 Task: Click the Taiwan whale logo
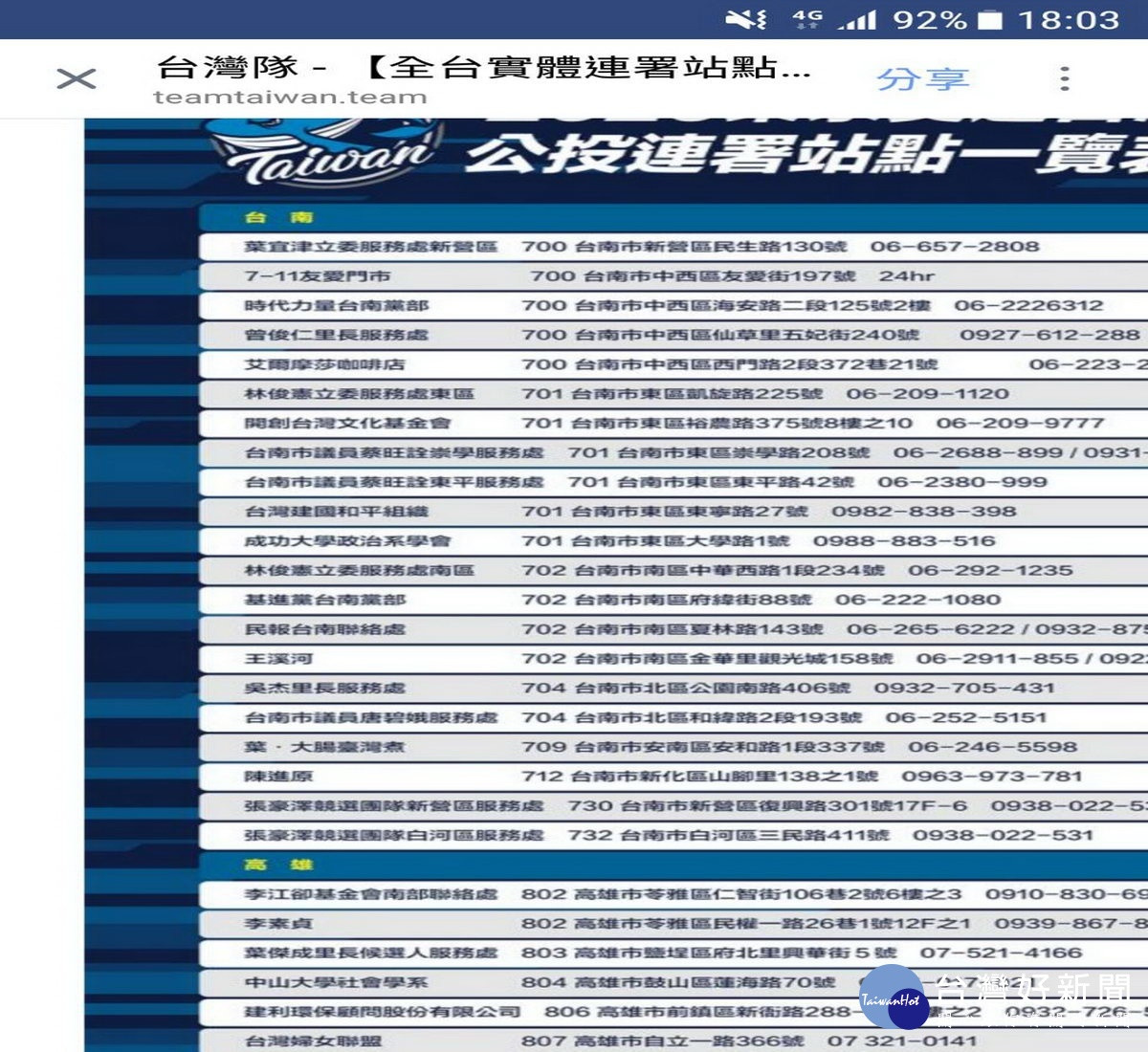[x=325, y=153]
